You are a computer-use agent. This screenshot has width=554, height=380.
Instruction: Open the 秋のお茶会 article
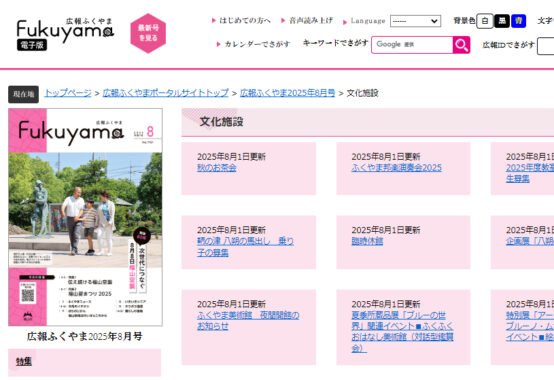tap(217, 168)
